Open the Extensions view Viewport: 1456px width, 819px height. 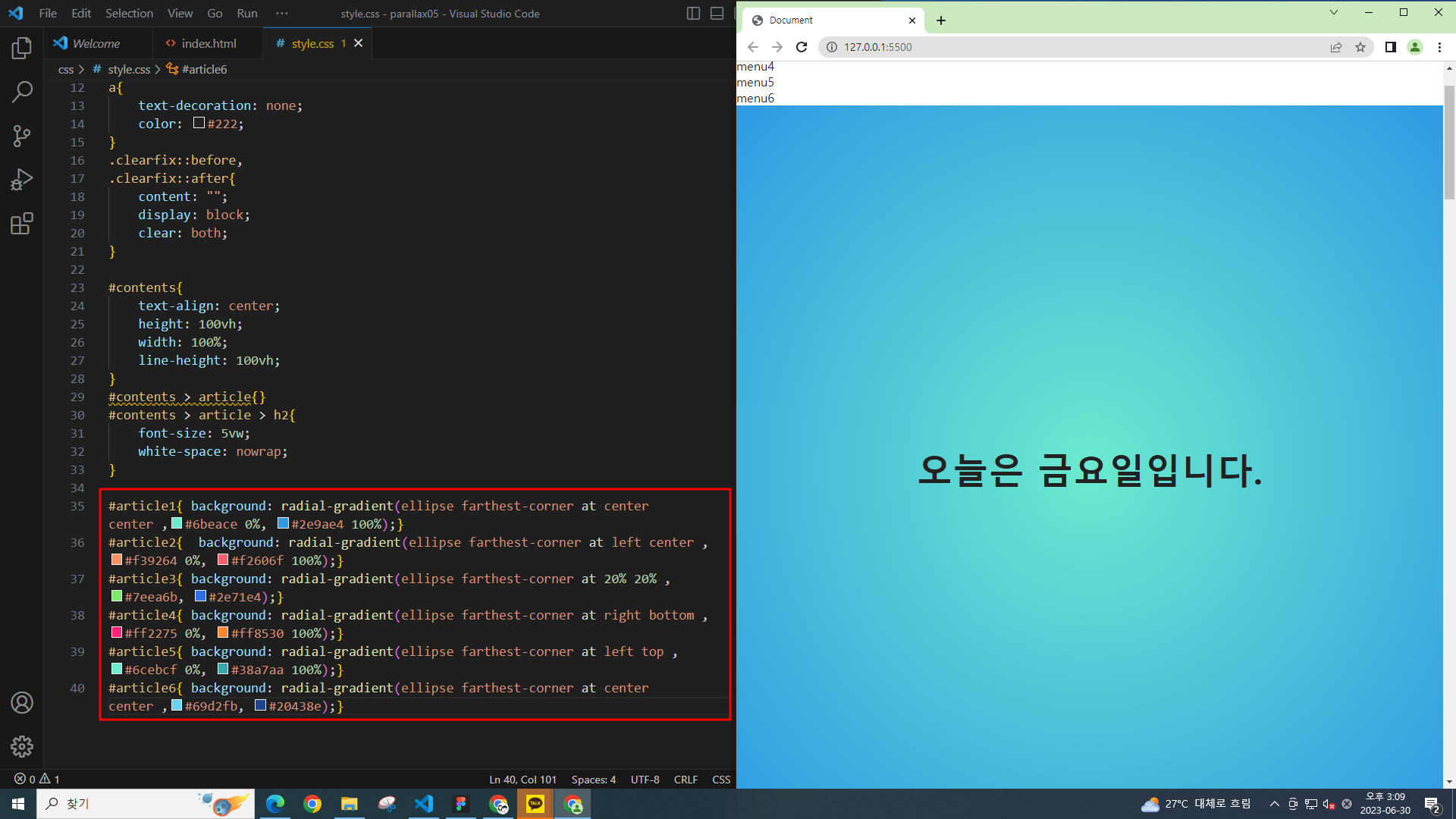tap(22, 224)
